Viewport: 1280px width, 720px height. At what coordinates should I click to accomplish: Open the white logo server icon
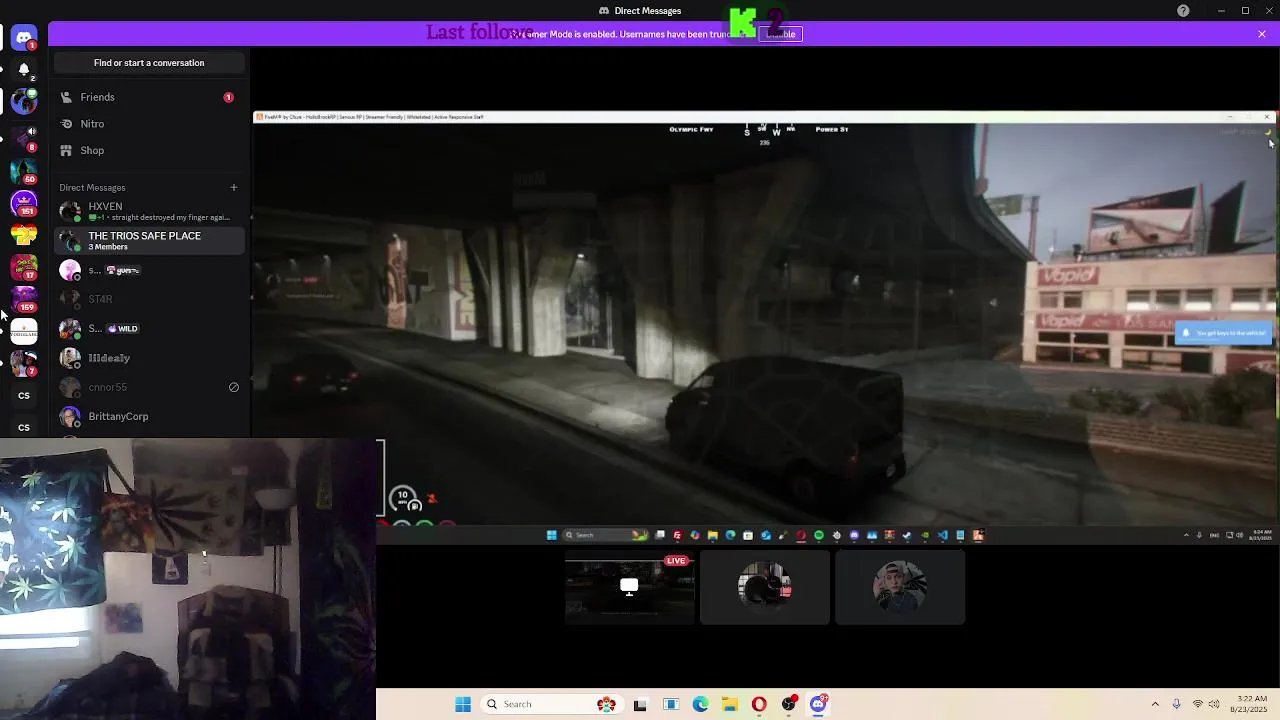tap(24, 332)
